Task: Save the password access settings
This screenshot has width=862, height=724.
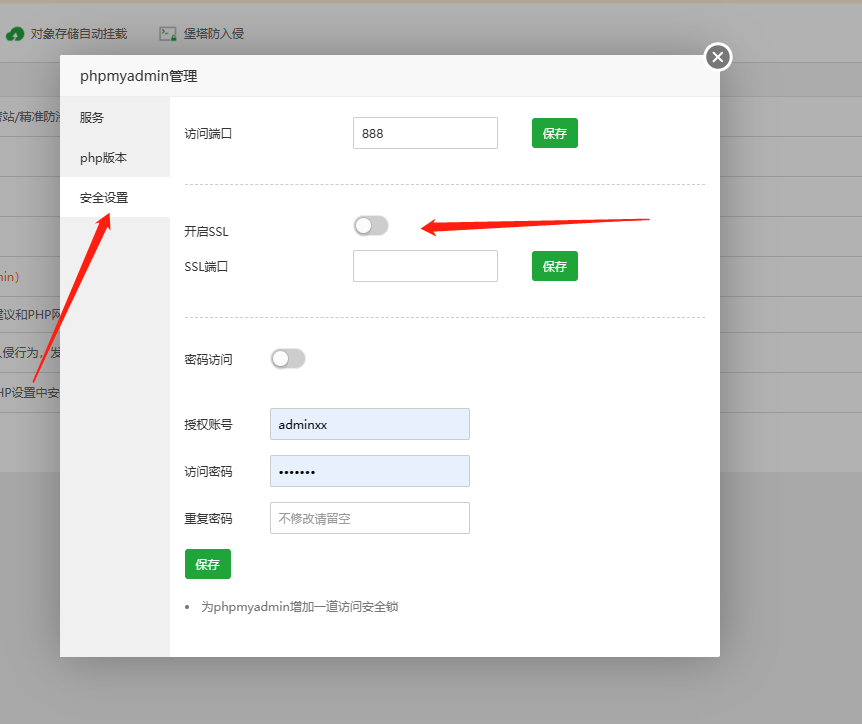Action: click(x=207, y=564)
